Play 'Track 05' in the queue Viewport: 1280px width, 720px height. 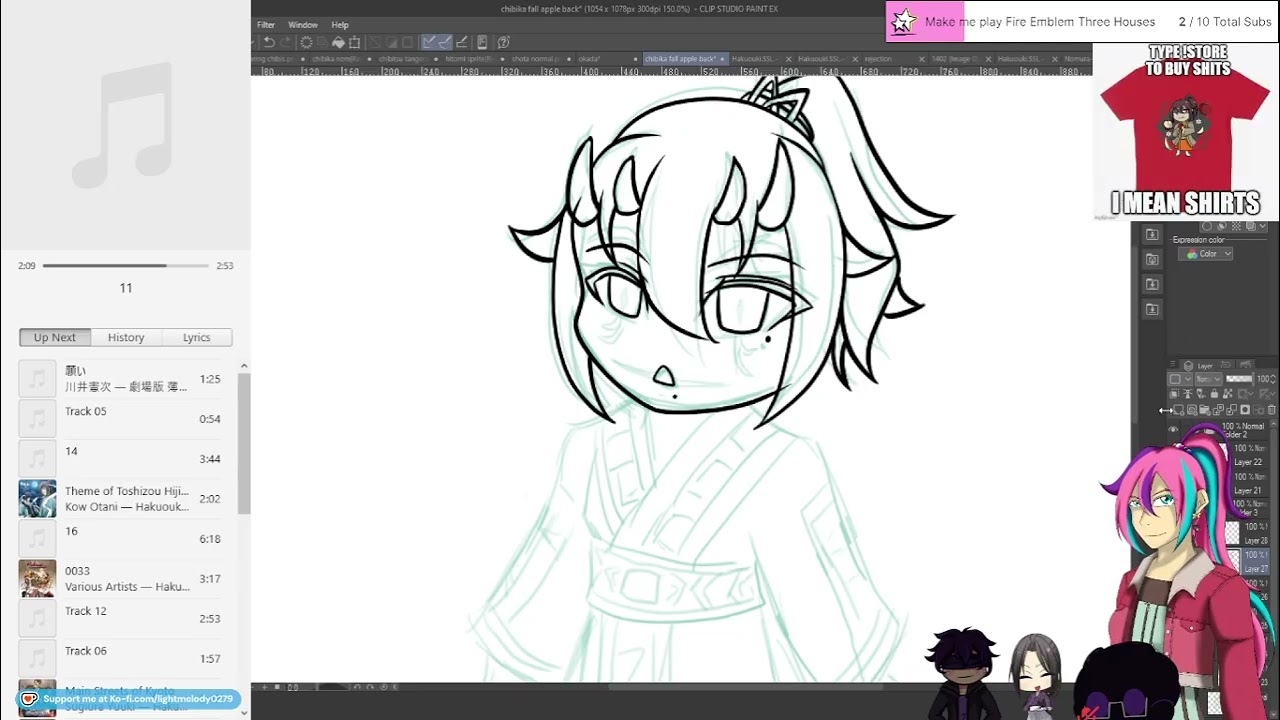click(x=126, y=418)
